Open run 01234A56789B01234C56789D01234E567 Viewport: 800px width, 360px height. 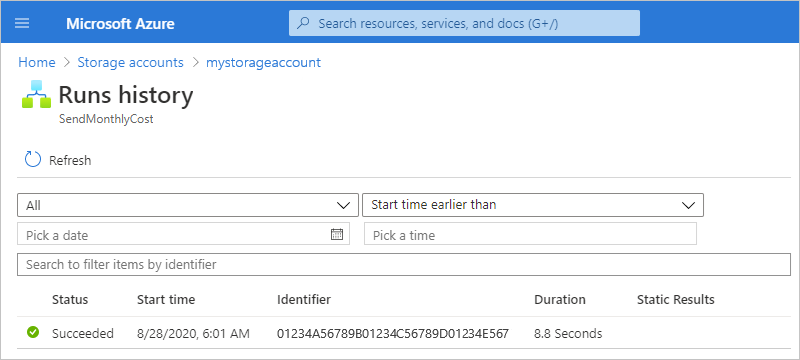[393, 333]
